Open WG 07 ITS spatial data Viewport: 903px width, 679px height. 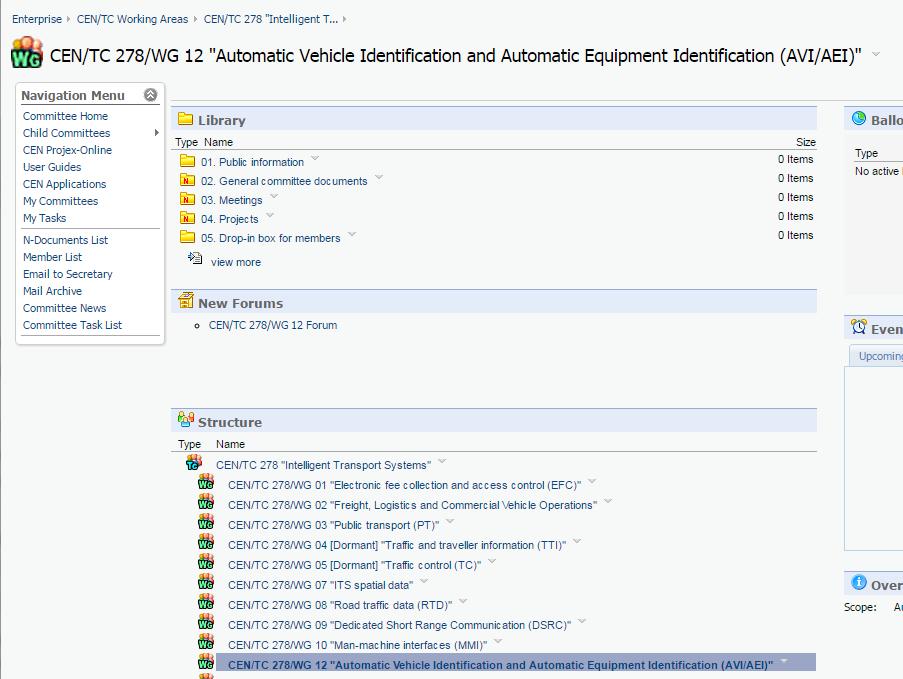point(320,585)
